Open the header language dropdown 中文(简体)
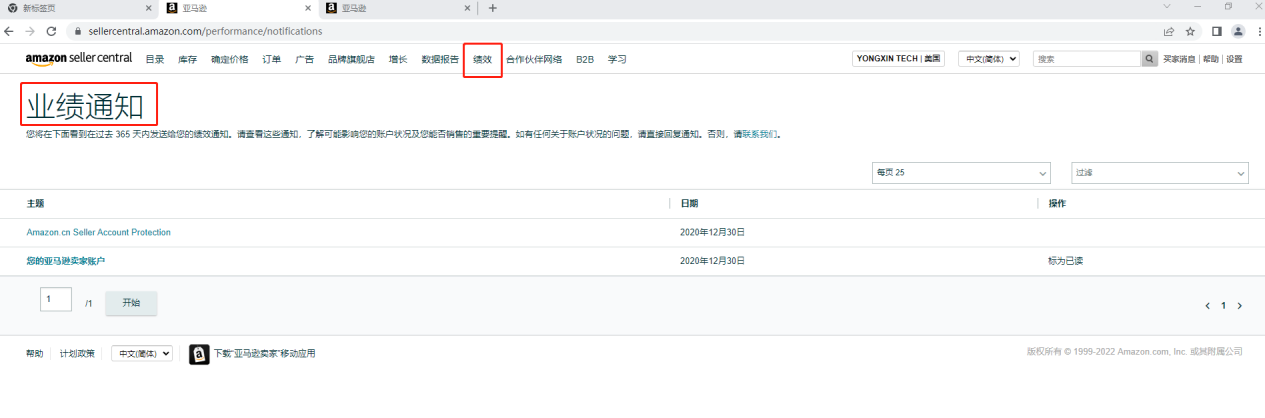The image size is (1265, 418). coord(988,59)
